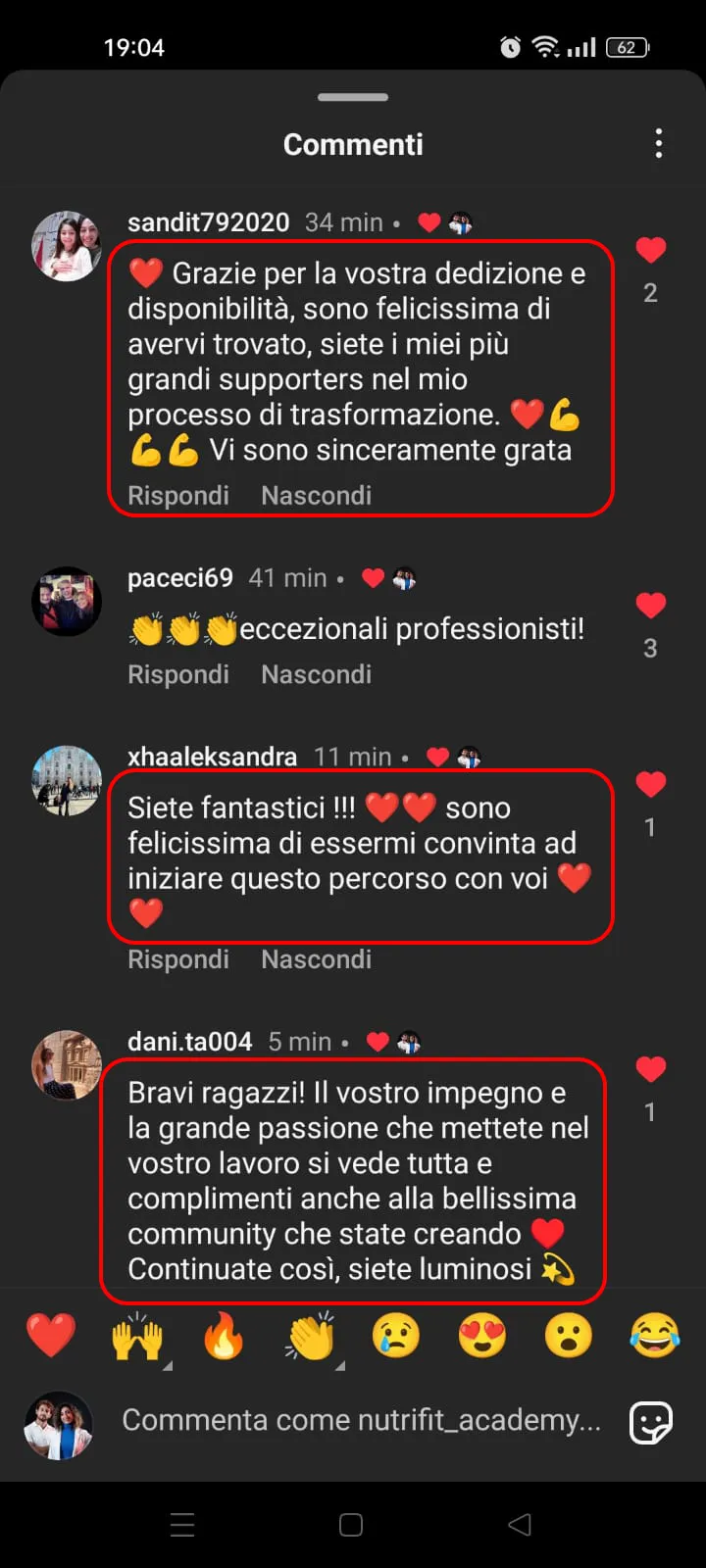This screenshot has width=706, height=1568.
Task: Open the sticker/GIF picker icon
Action: (x=651, y=1422)
